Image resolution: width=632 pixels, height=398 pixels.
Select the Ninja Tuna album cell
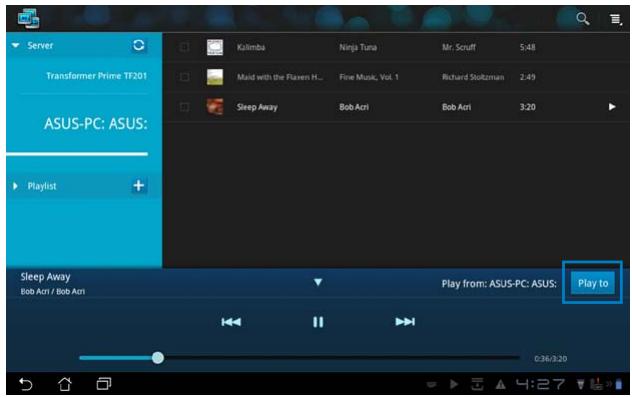click(x=358, y=47)
